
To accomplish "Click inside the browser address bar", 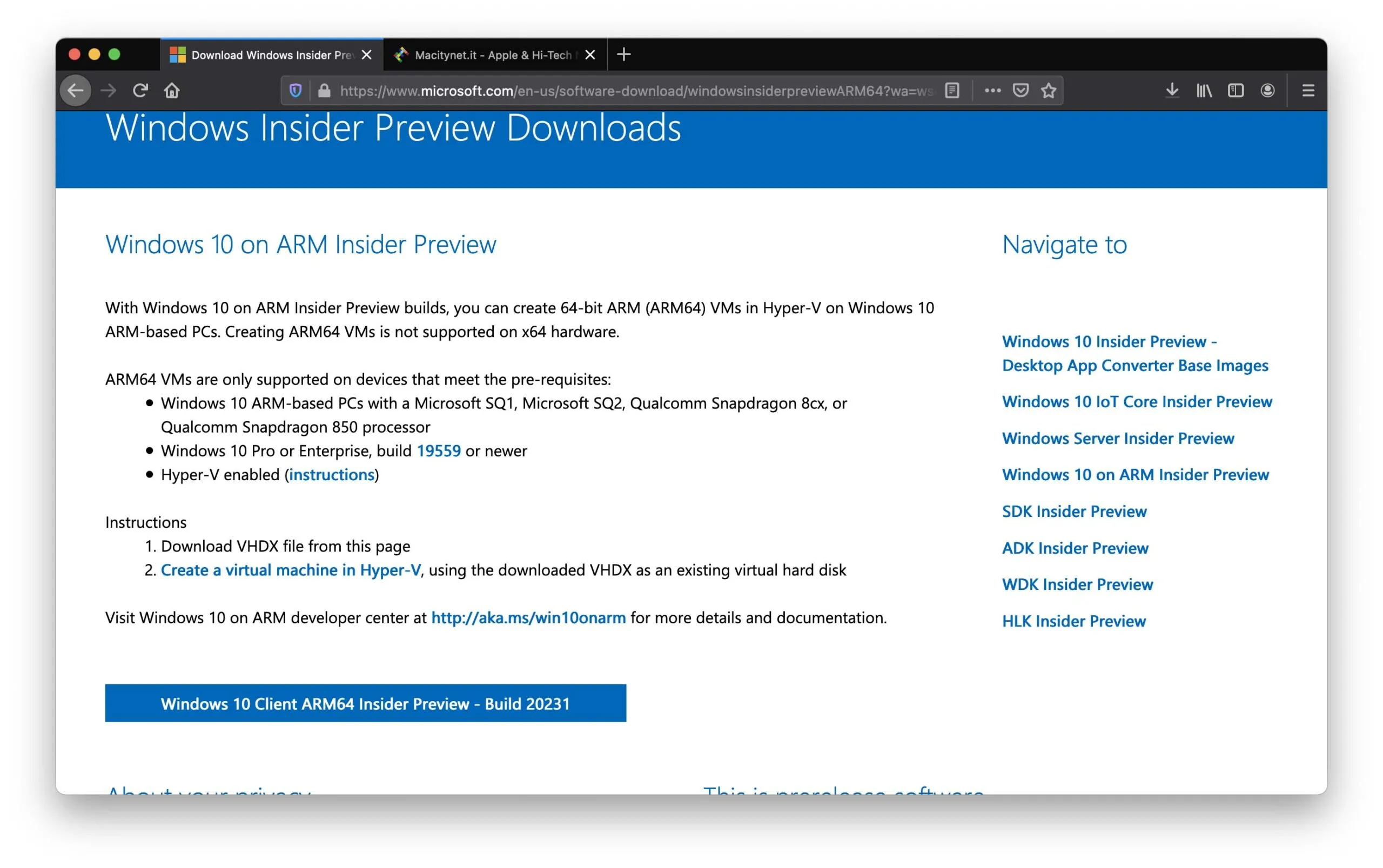I will point(632,90).
